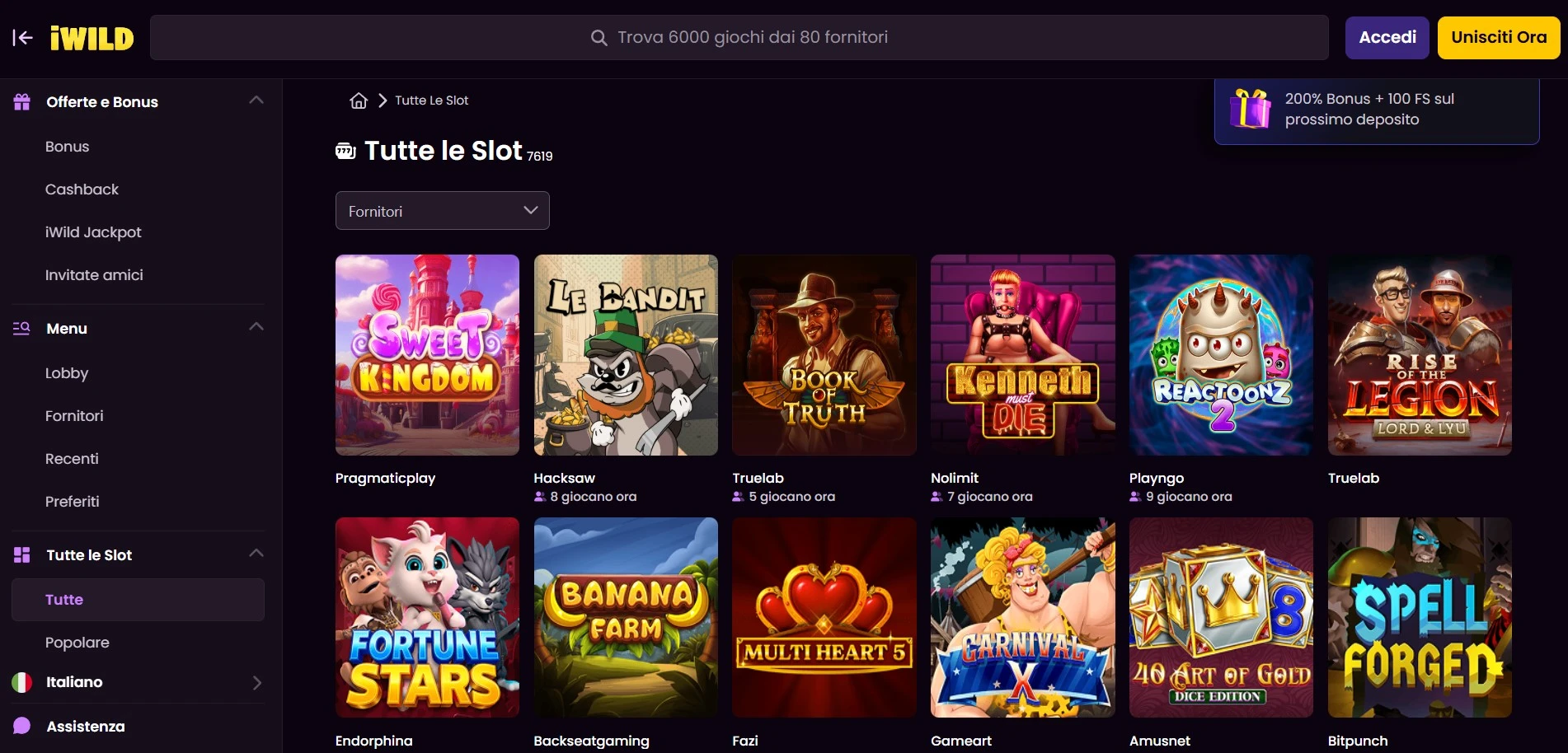The image size is (1568, 753).
Task: Click the iWild logo
Action: [x=92, y=38]
